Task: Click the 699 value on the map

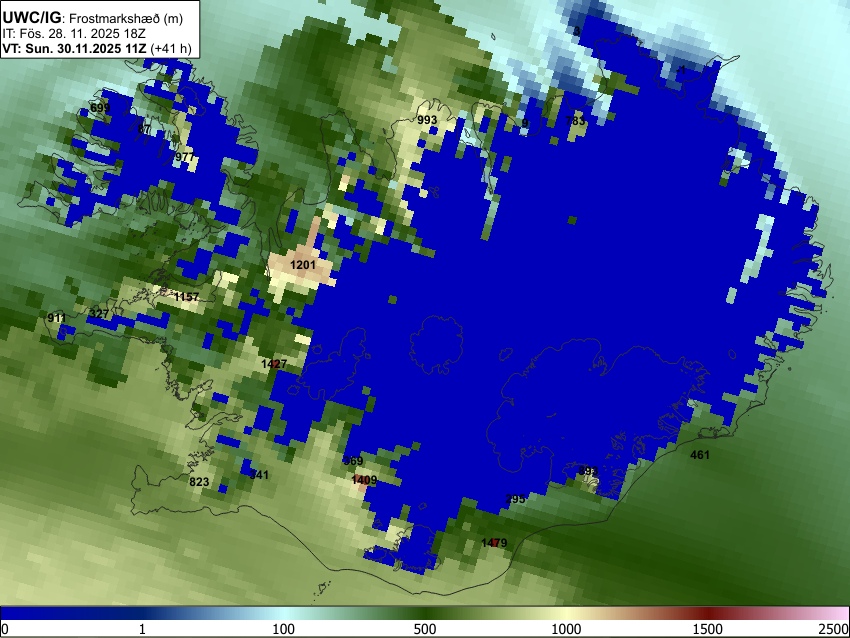Action: click(100, 108)
